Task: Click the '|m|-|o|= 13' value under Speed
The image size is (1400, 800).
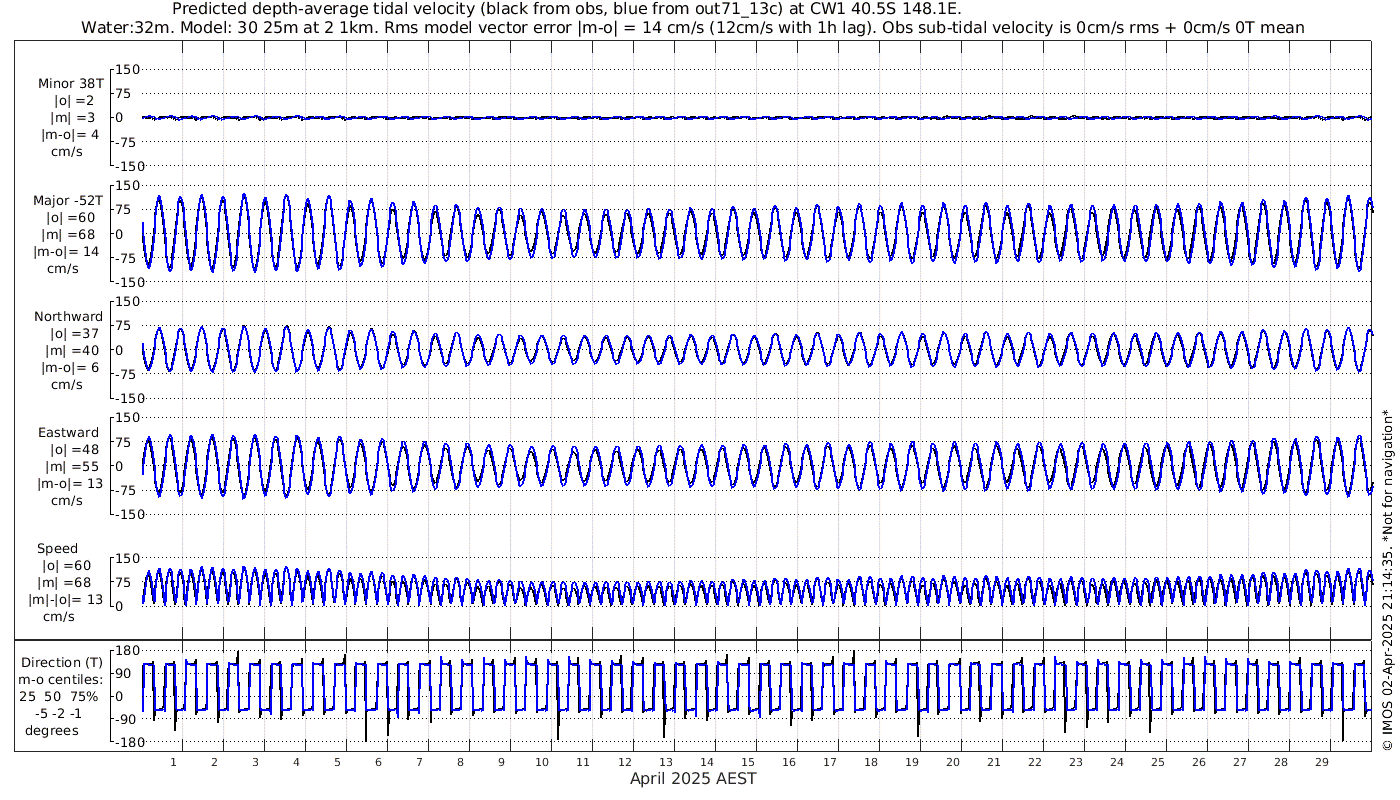Action: coord(65,600)
